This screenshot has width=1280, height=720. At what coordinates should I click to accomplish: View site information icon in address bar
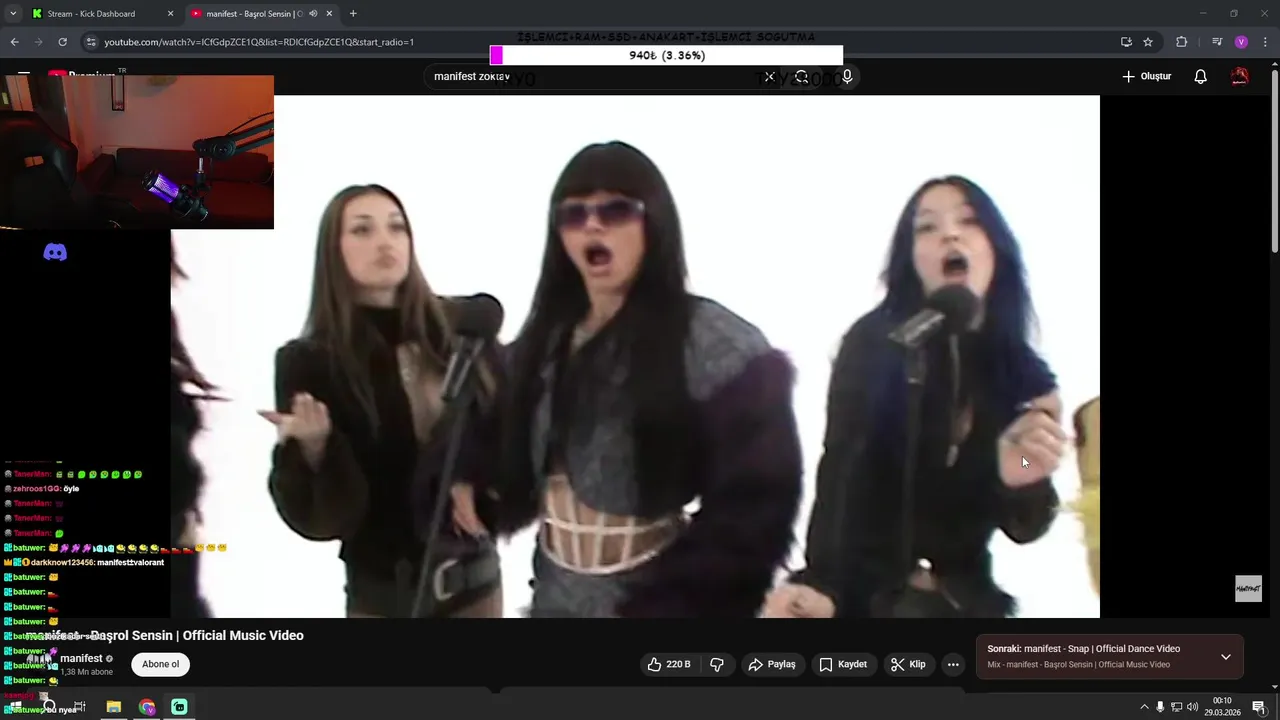pyautogui.click(x=91, y=42)
